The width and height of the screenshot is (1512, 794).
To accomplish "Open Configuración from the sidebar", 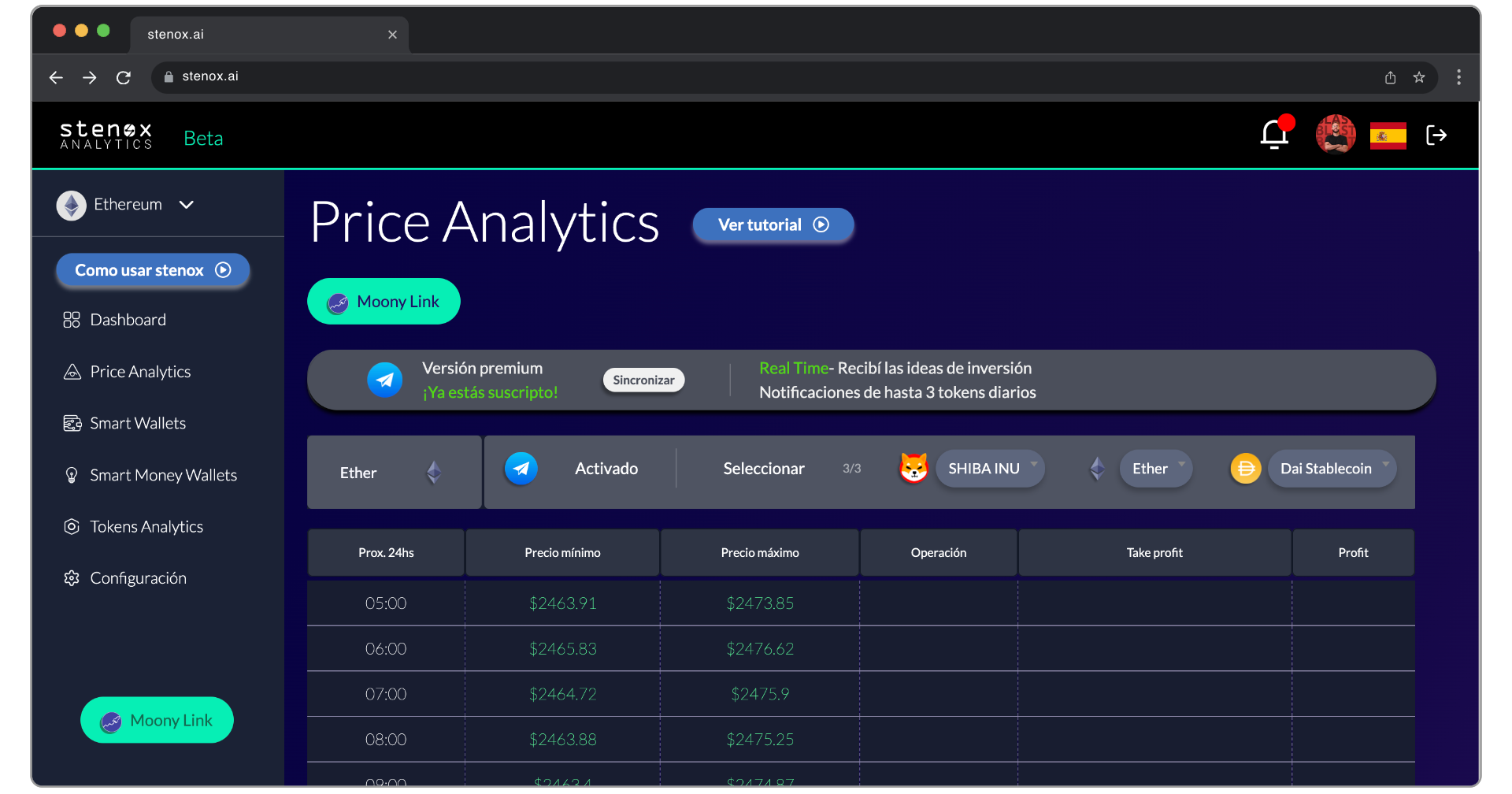I will pos(138,577).
